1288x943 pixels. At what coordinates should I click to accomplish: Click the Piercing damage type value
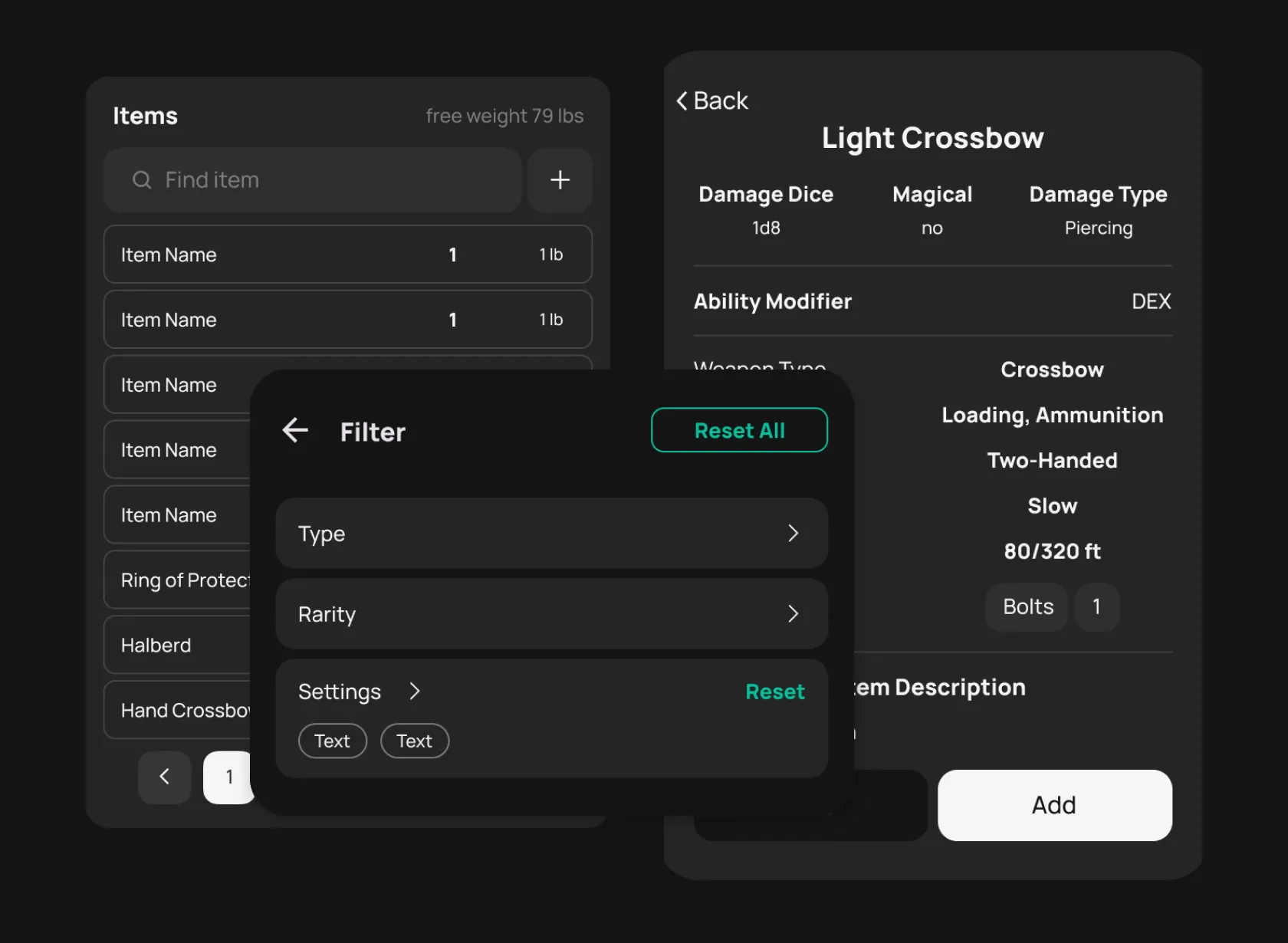pos(1098,228)
